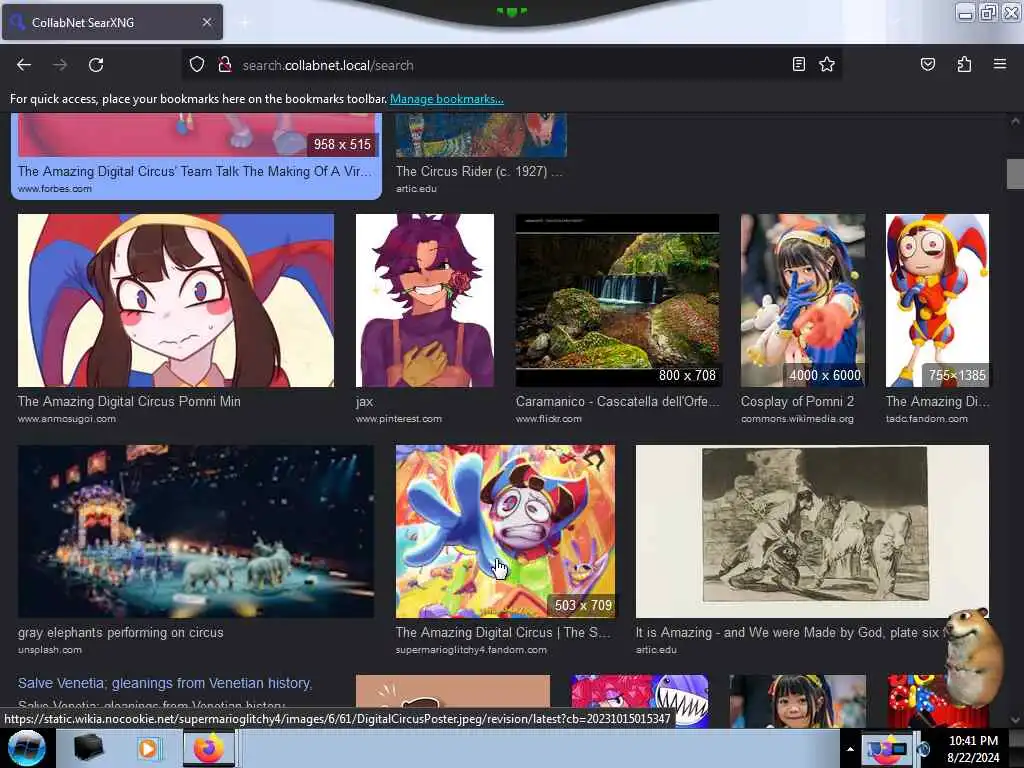Image resolution: width=1024 pixels, height=768 pixels.
Task: Click the www.forbes.com source text
Action: (55, 189)
